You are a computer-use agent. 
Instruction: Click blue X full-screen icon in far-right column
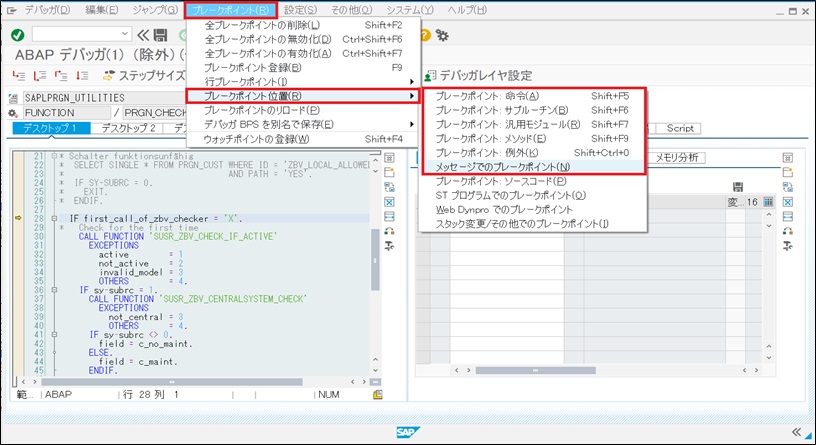787,202
